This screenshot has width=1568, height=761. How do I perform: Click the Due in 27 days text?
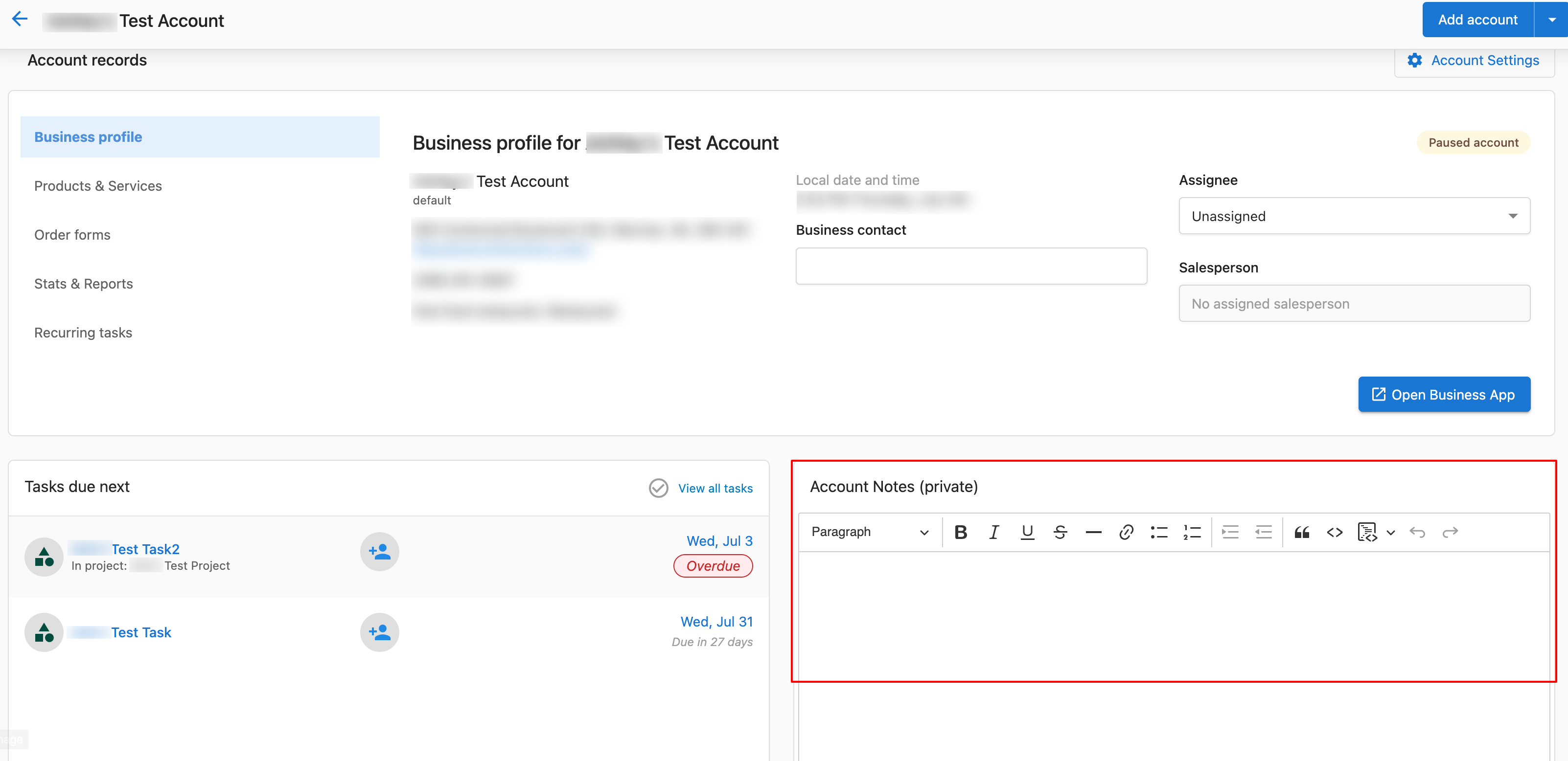(x=712, y=642)
